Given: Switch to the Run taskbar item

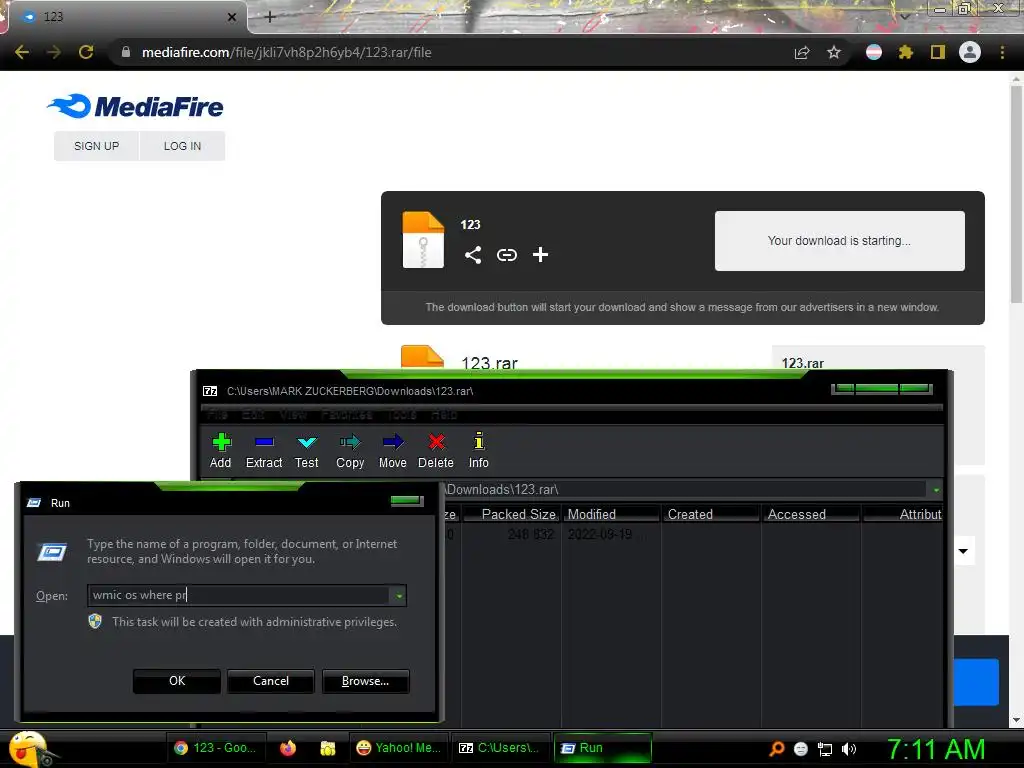Looking at the screenshot, I should [601, 748].
